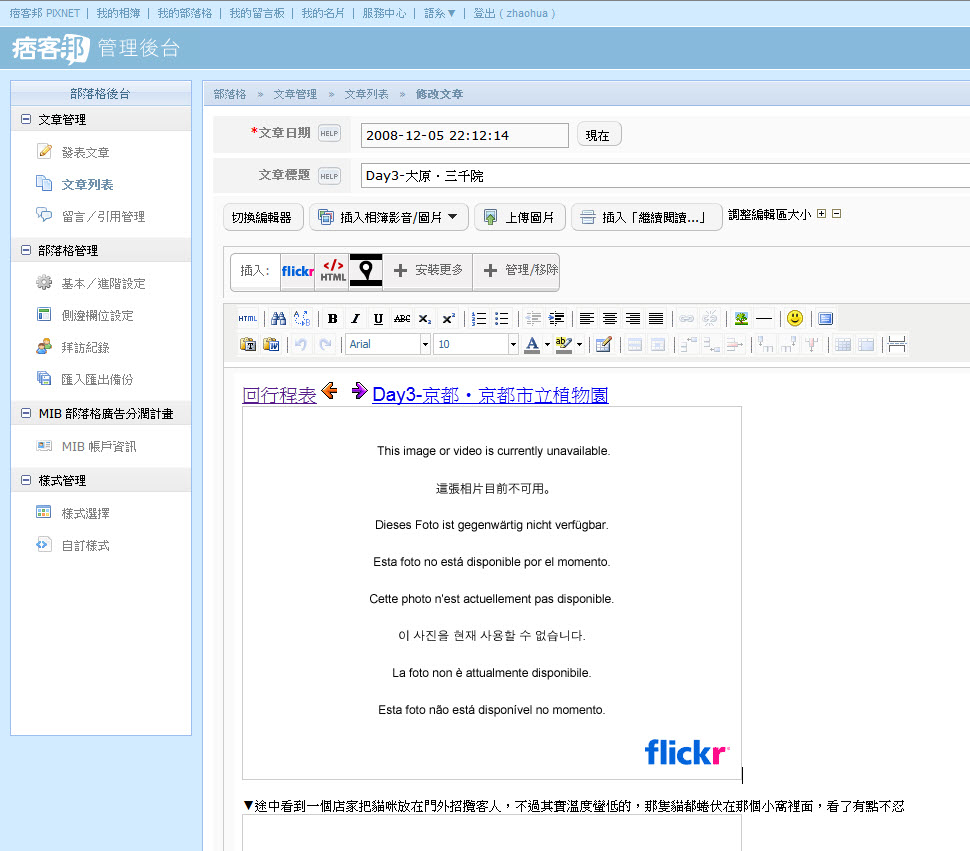Click the 現在 button beside date
Viewport: 970px width, 851px height.
pyautogui.click(x=598, y=135)
